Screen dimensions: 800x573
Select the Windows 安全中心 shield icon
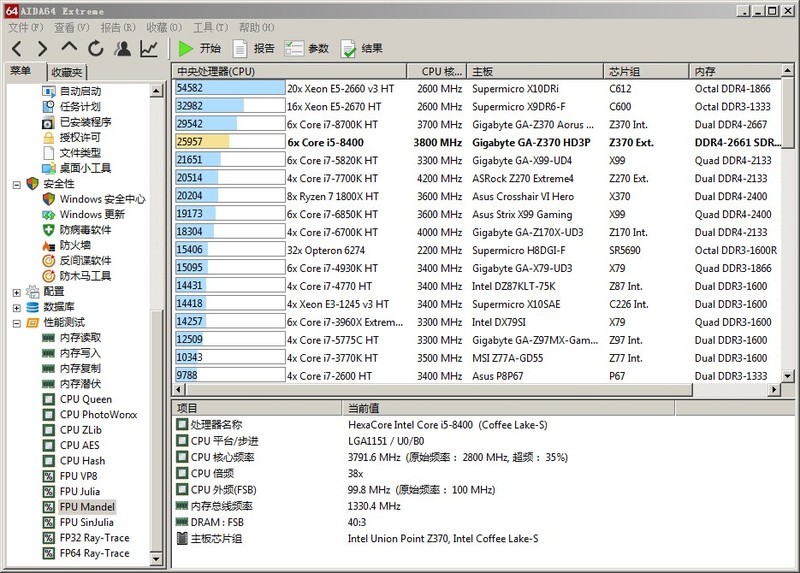[x=48, y=199]
